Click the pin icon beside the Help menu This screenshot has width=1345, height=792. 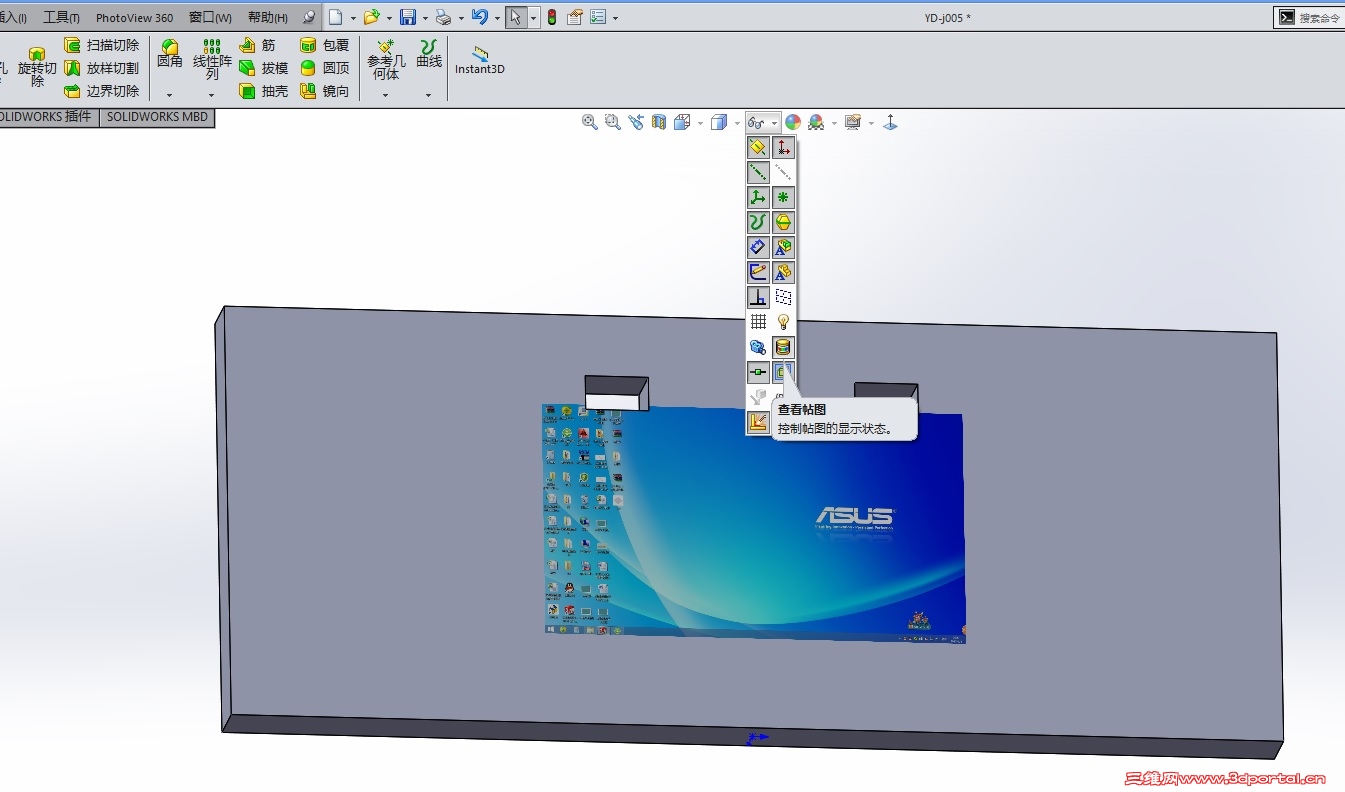tap(308, 17)
